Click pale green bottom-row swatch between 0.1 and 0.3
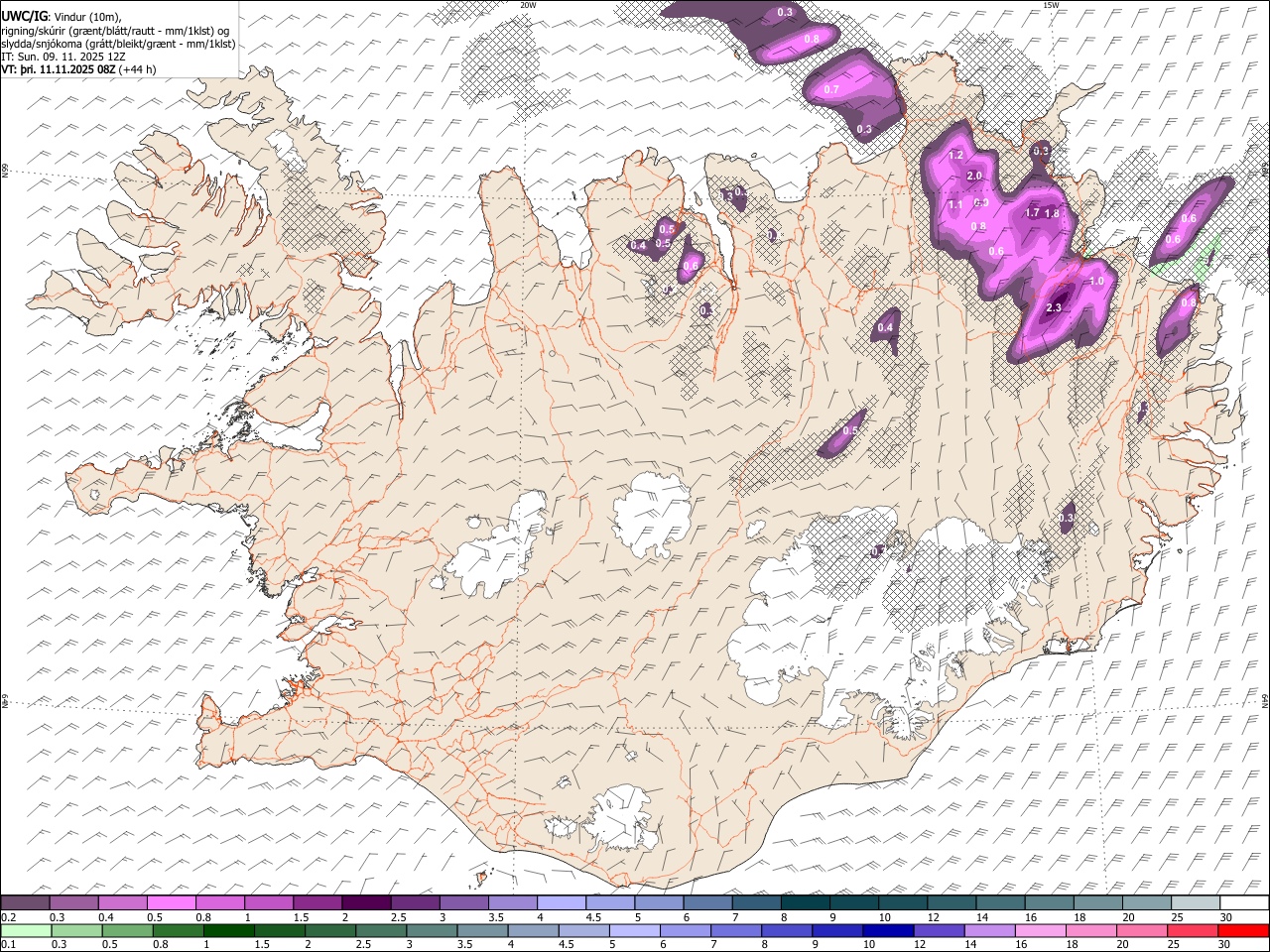1270x952 pixels. click(25, 930)
